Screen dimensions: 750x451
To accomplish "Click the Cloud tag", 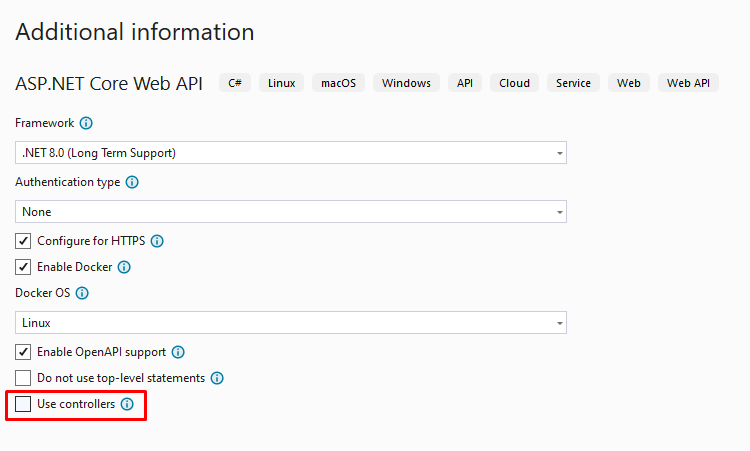I will [x=515, y=83].
